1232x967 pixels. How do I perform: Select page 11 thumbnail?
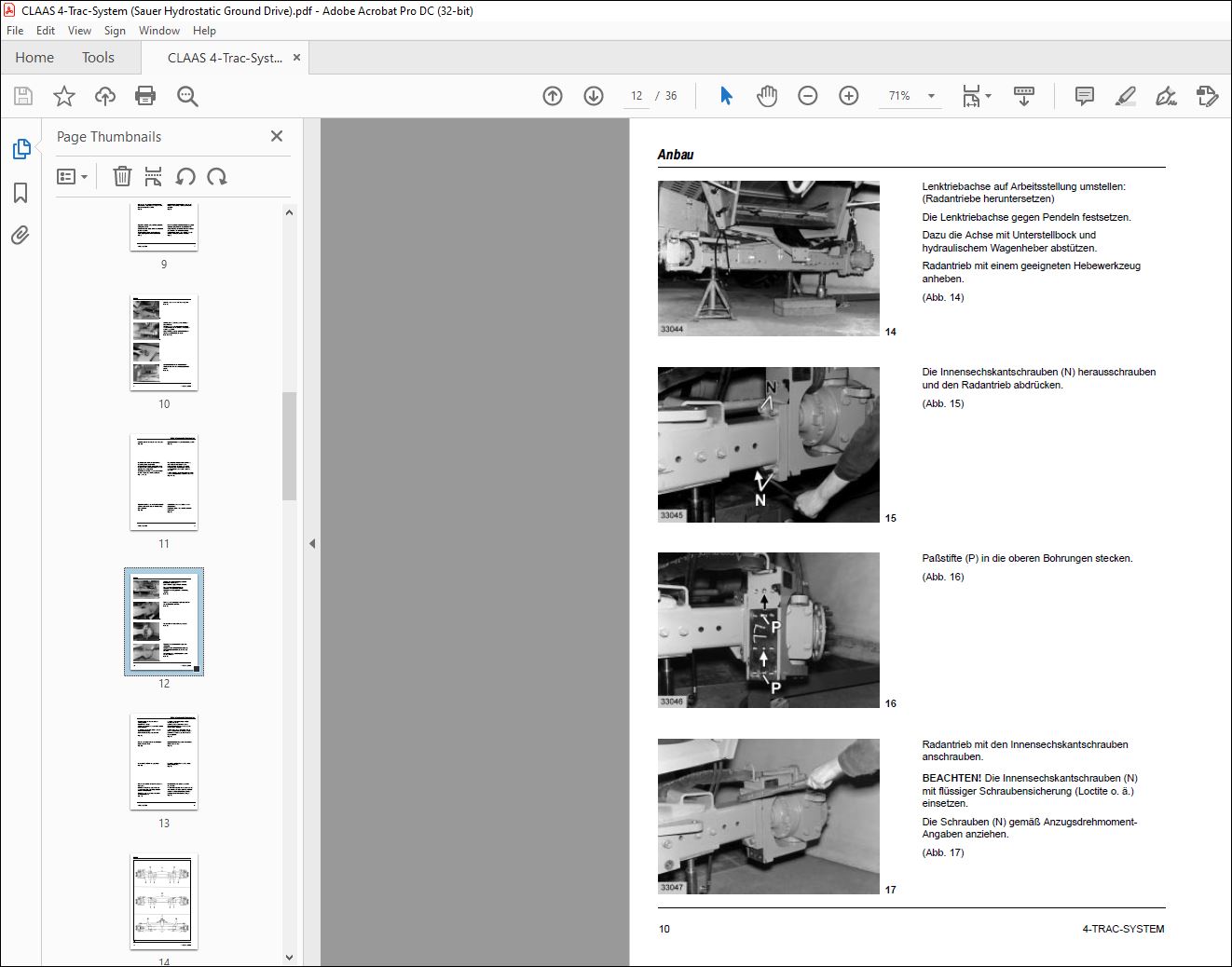[x=164, y=482]
